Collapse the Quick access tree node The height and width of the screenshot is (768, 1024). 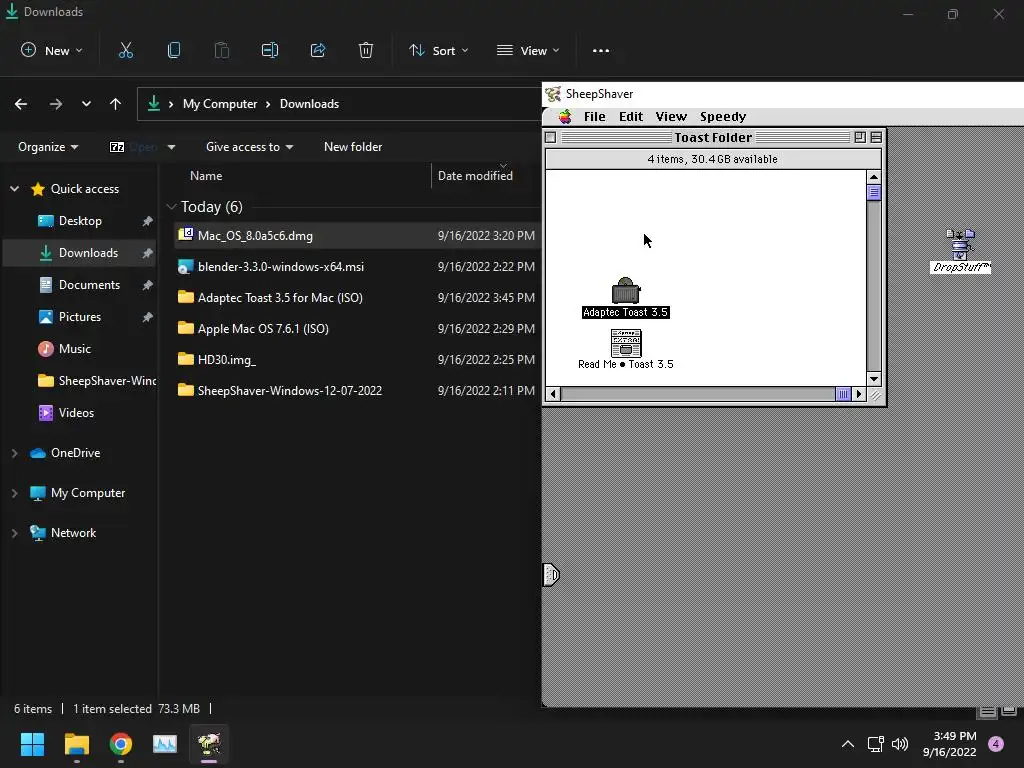(14, 189)
